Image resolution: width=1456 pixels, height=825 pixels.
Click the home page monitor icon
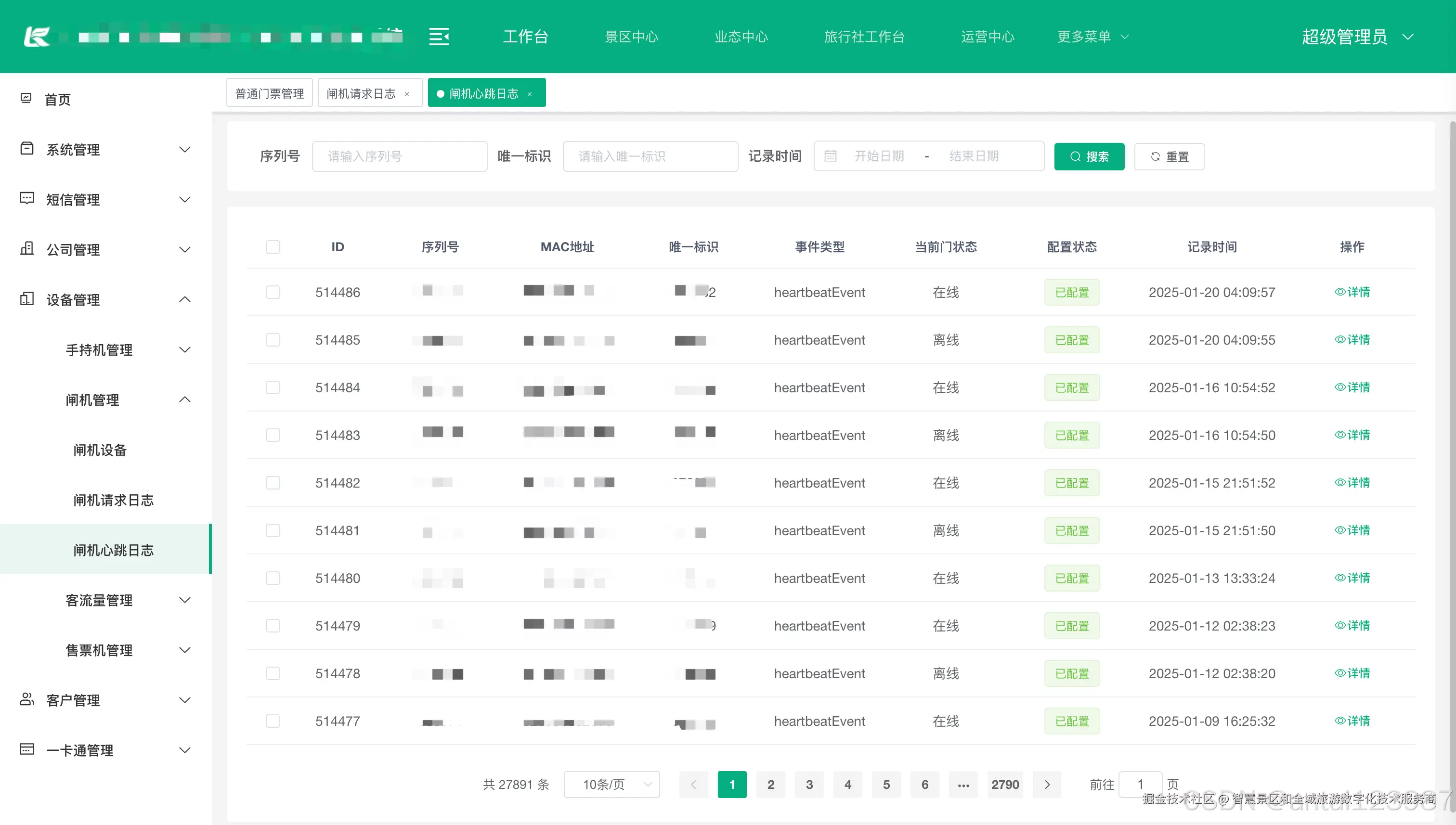(x=26, y=99)
